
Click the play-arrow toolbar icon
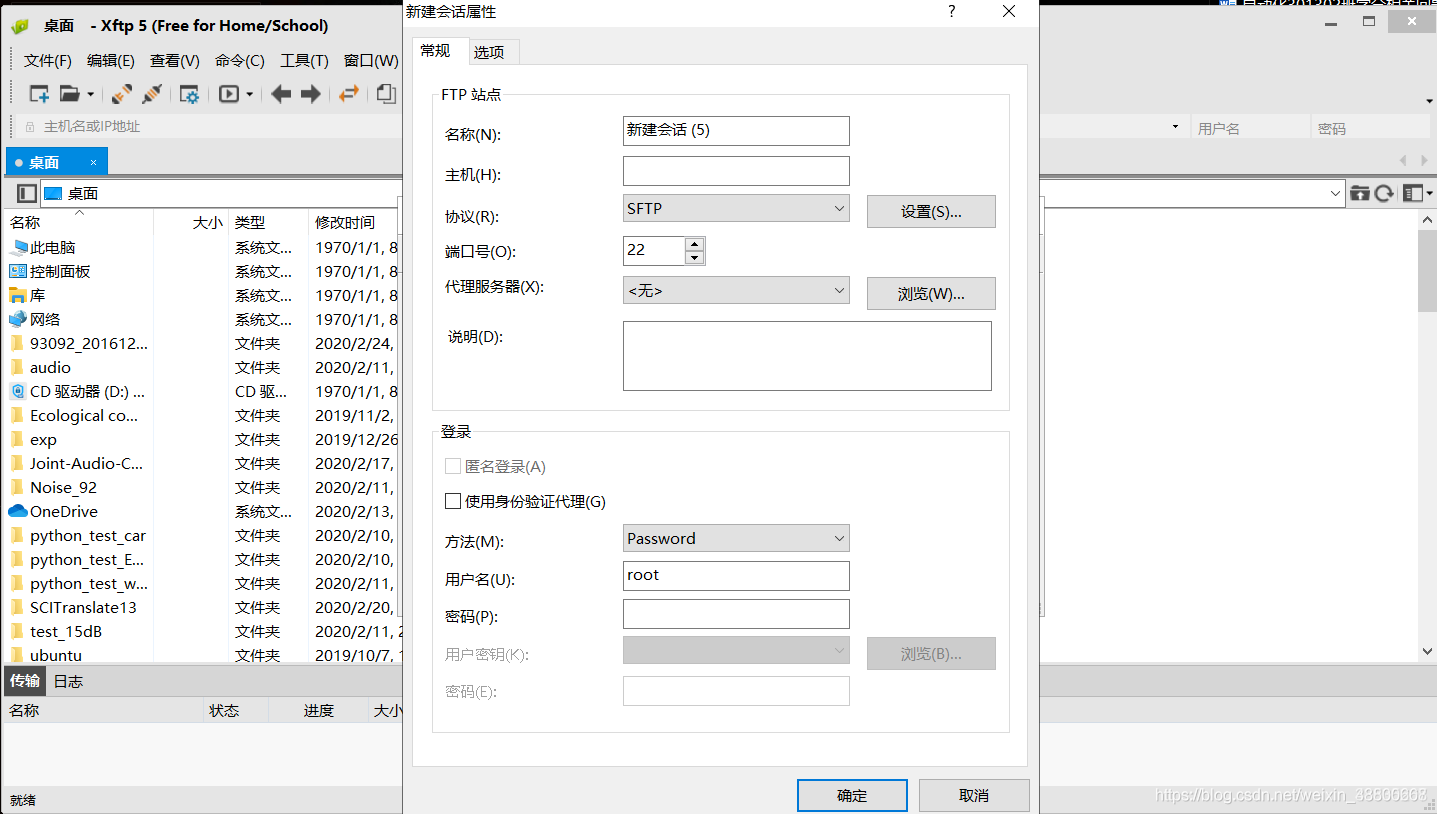229,94
